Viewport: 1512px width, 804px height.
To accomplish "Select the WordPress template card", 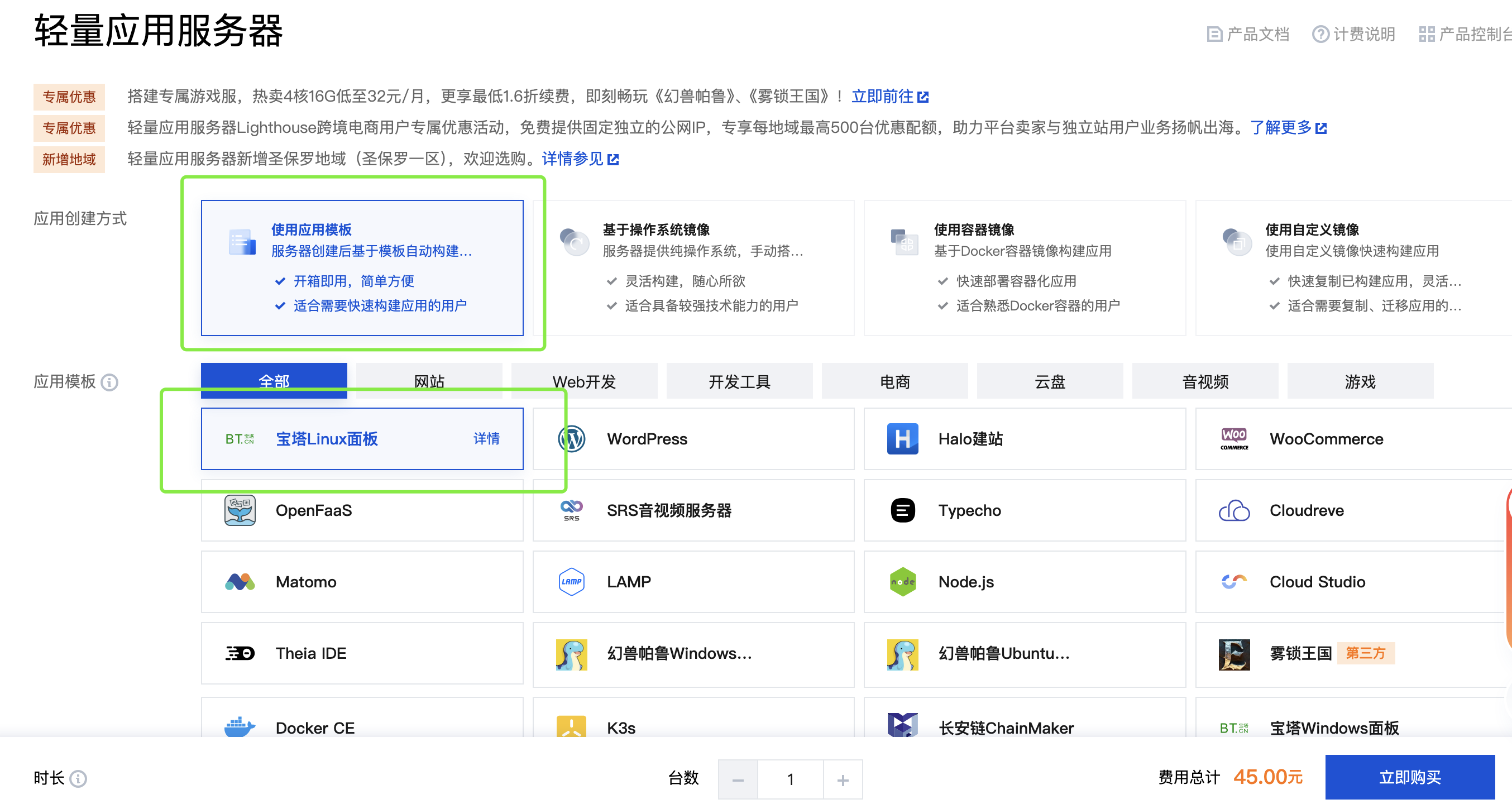I will point(693,439).
